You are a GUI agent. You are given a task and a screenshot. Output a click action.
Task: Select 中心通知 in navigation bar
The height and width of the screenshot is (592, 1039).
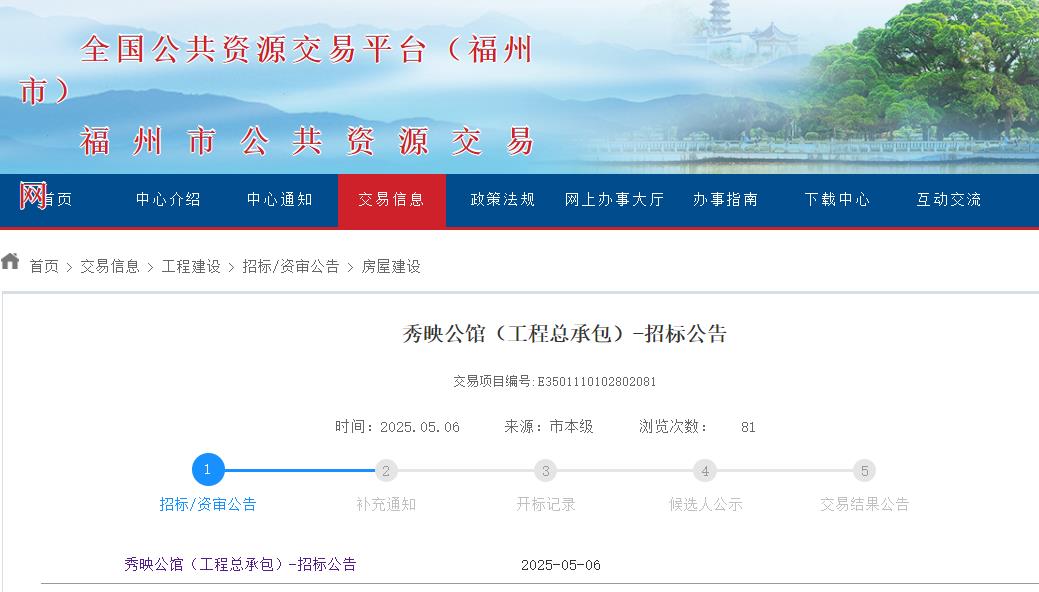click(280, 200)
